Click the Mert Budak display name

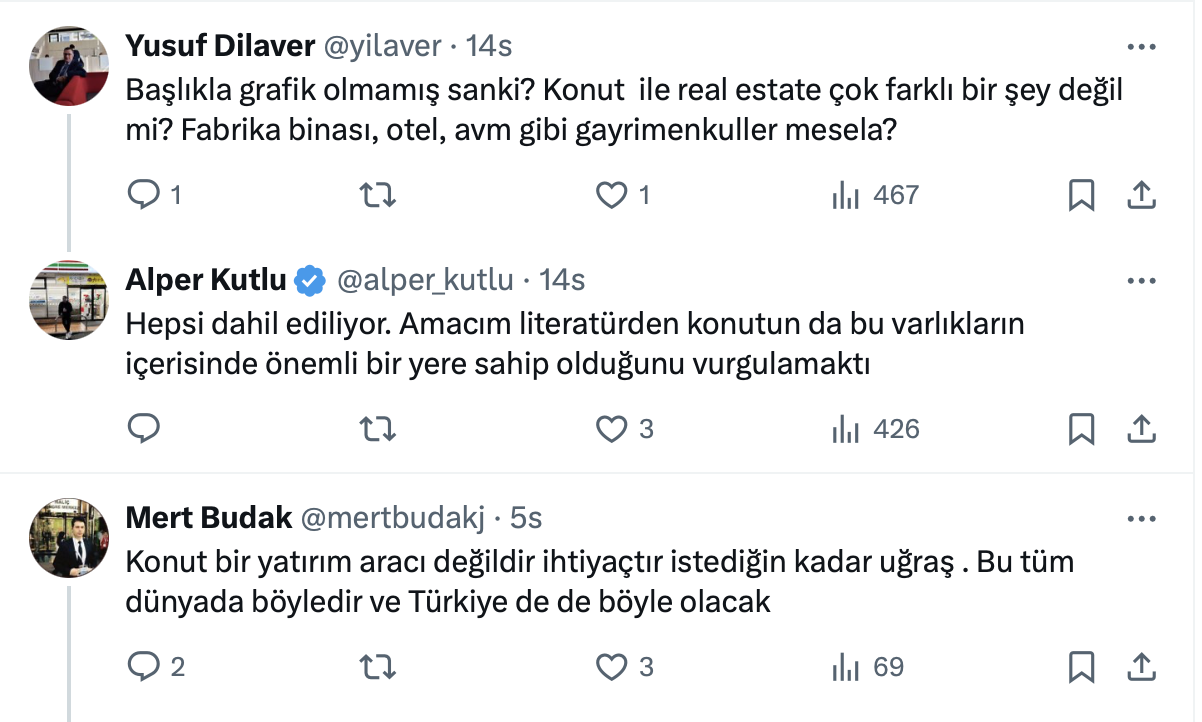(209, 518)
